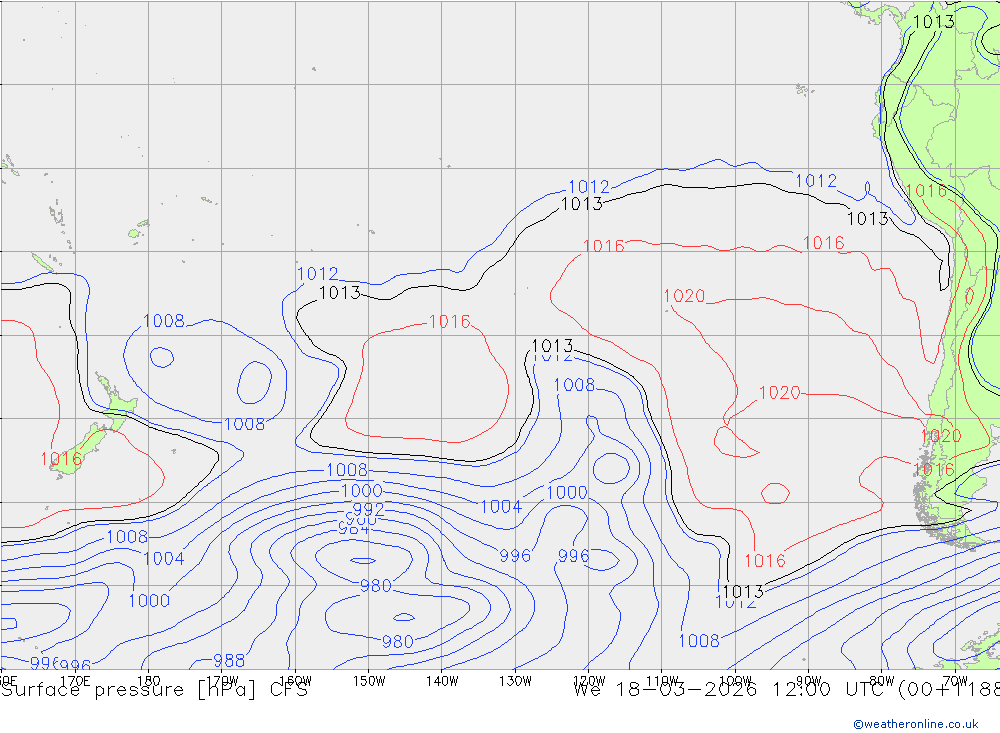Viewport: 1000px width, 733px height.
Task: Click the 1013 label over northern South America
Action: pyautogui.click(x=934, y=22)
